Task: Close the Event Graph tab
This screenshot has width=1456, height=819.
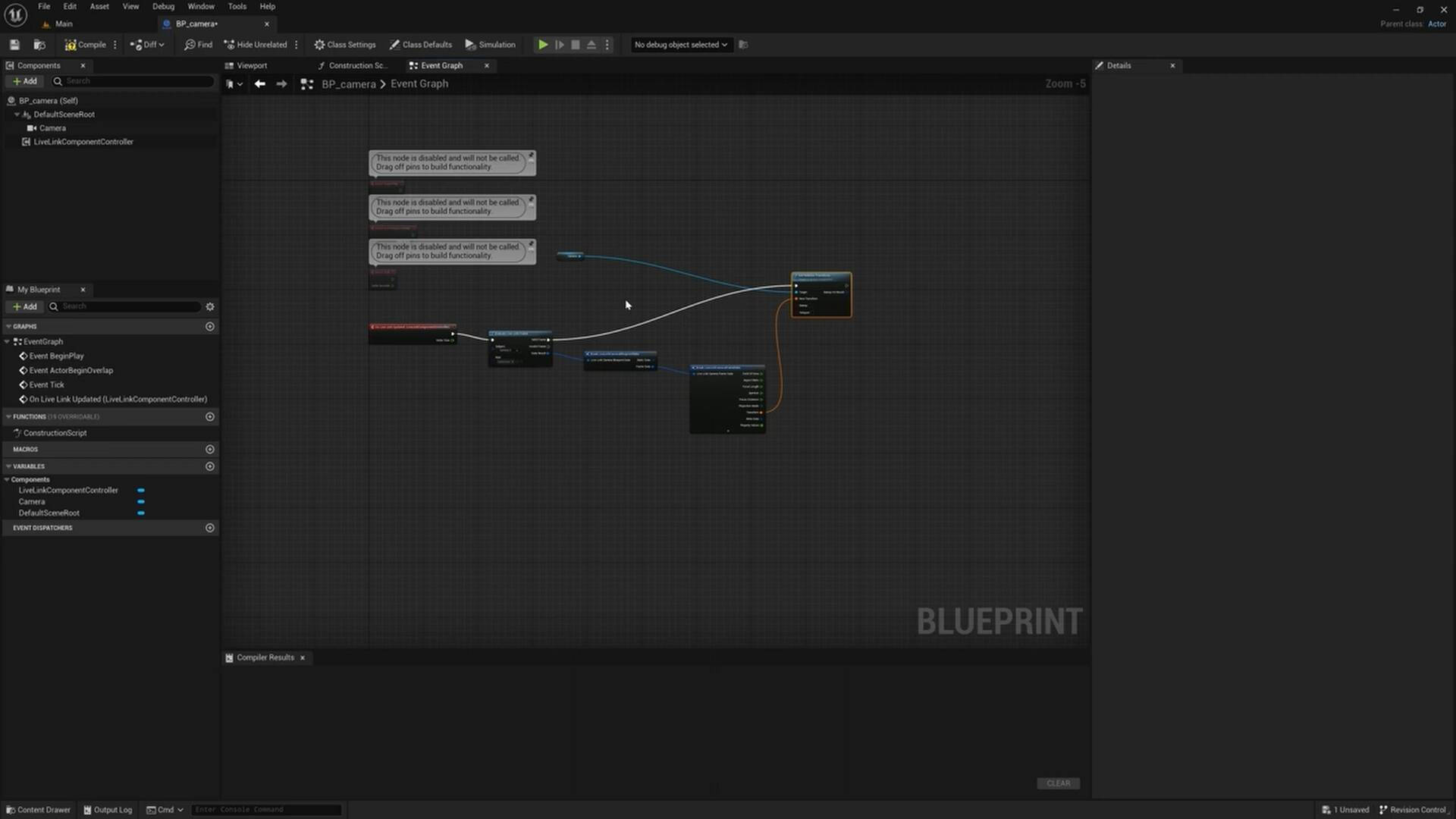Action: [487, 65]
